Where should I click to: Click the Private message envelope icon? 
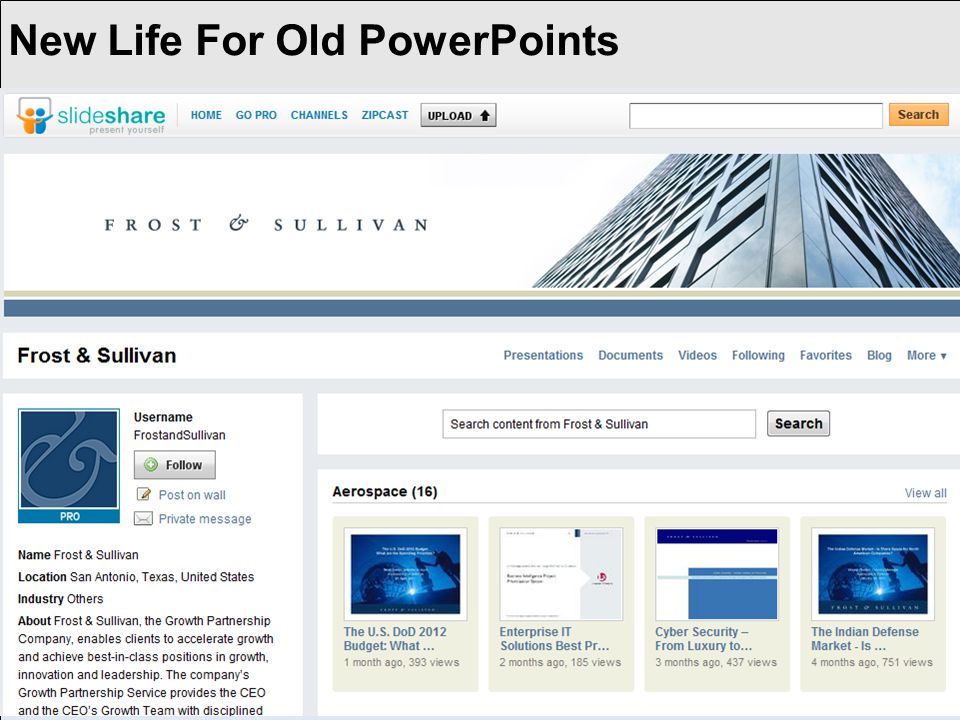click(x=143, y=519)
